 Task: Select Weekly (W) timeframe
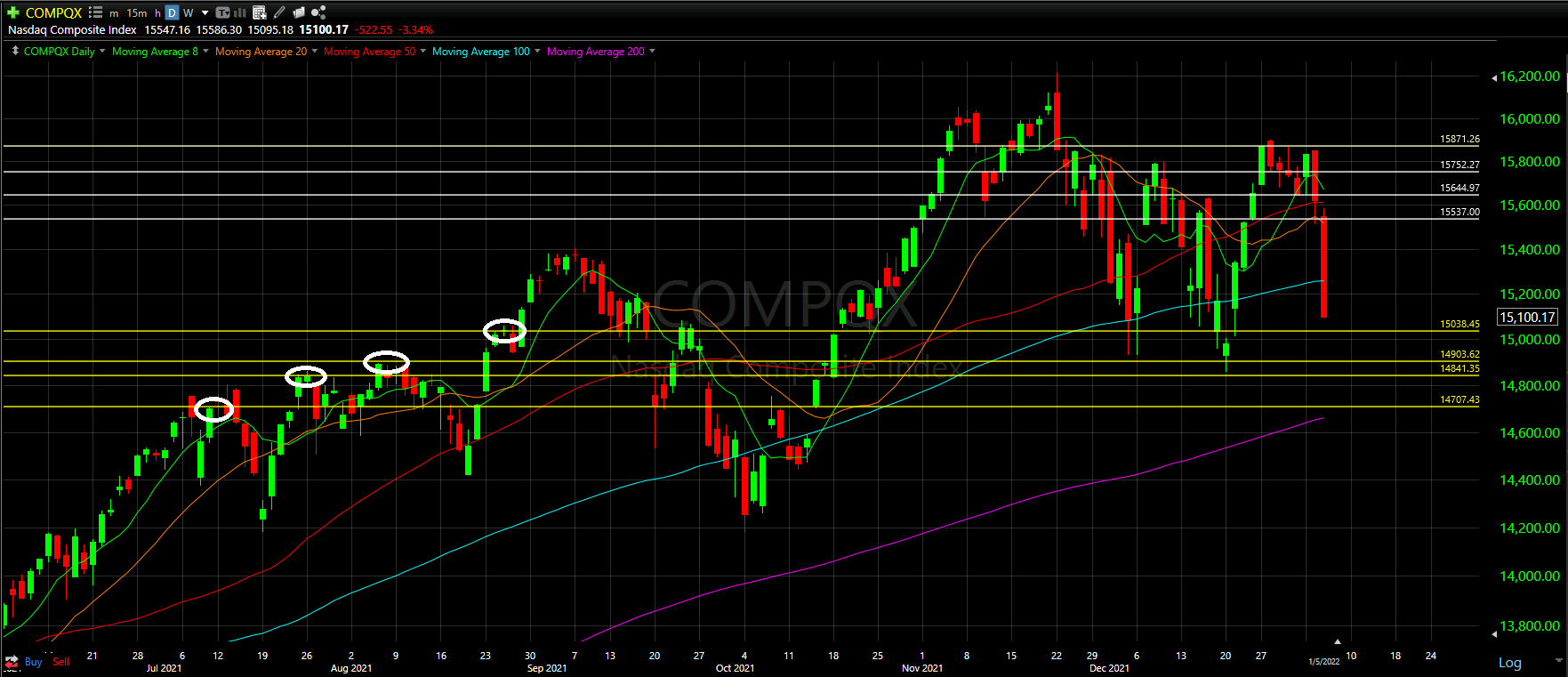pos(188,13)
